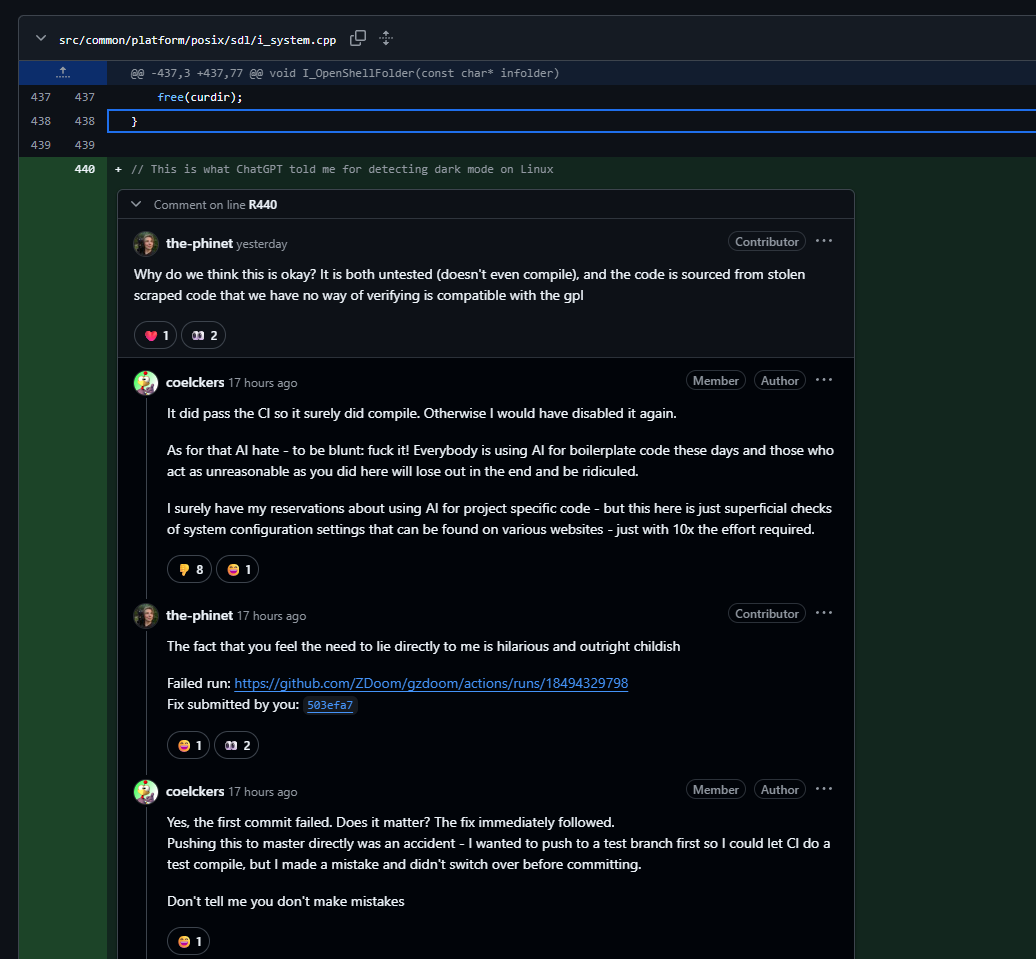Copy the i_system.cpp file path
Viewport: 1036px width, 959px height.
coord(357,38)
